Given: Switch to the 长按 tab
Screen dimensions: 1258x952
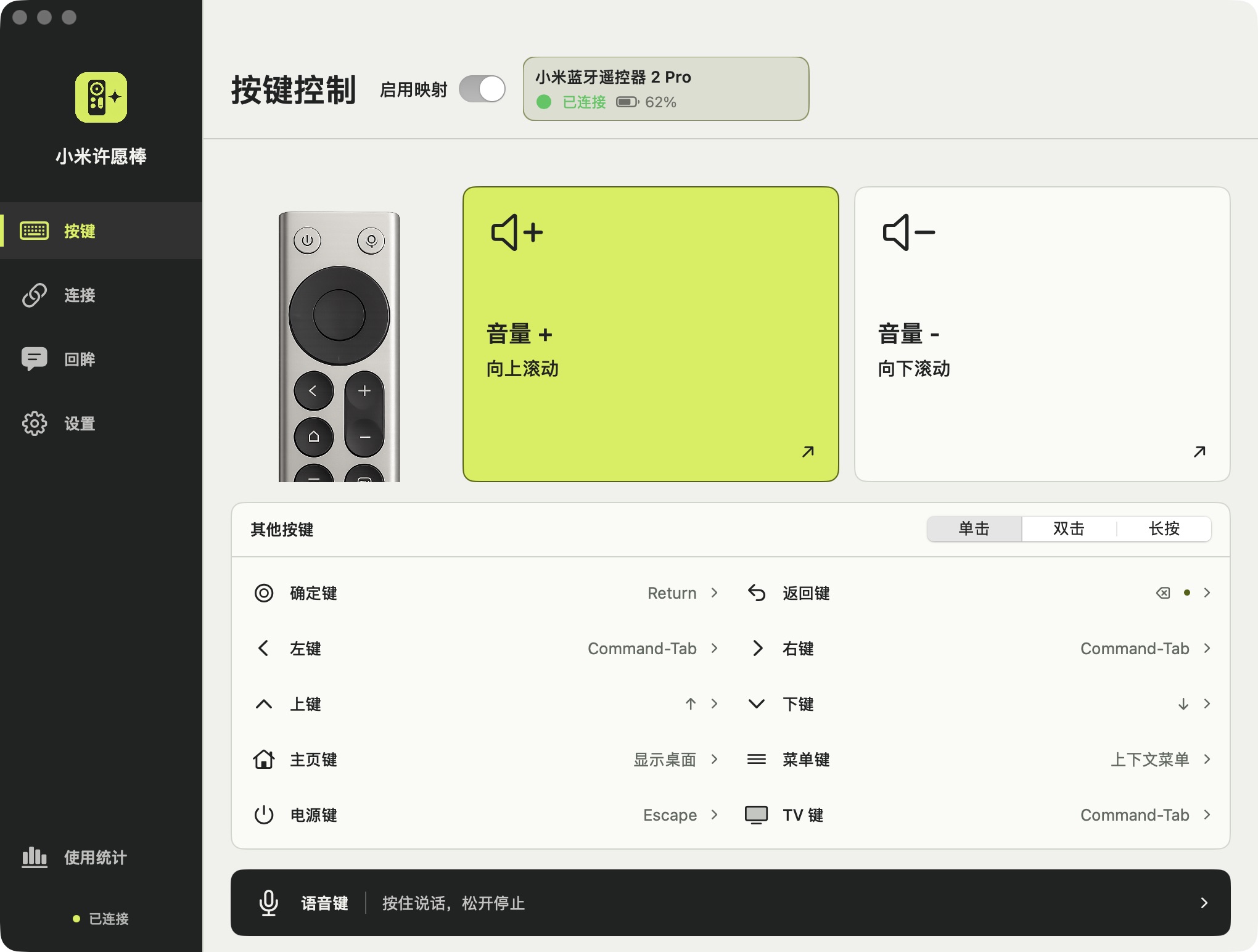Looking at the screenshot, I should [1164, 529].
